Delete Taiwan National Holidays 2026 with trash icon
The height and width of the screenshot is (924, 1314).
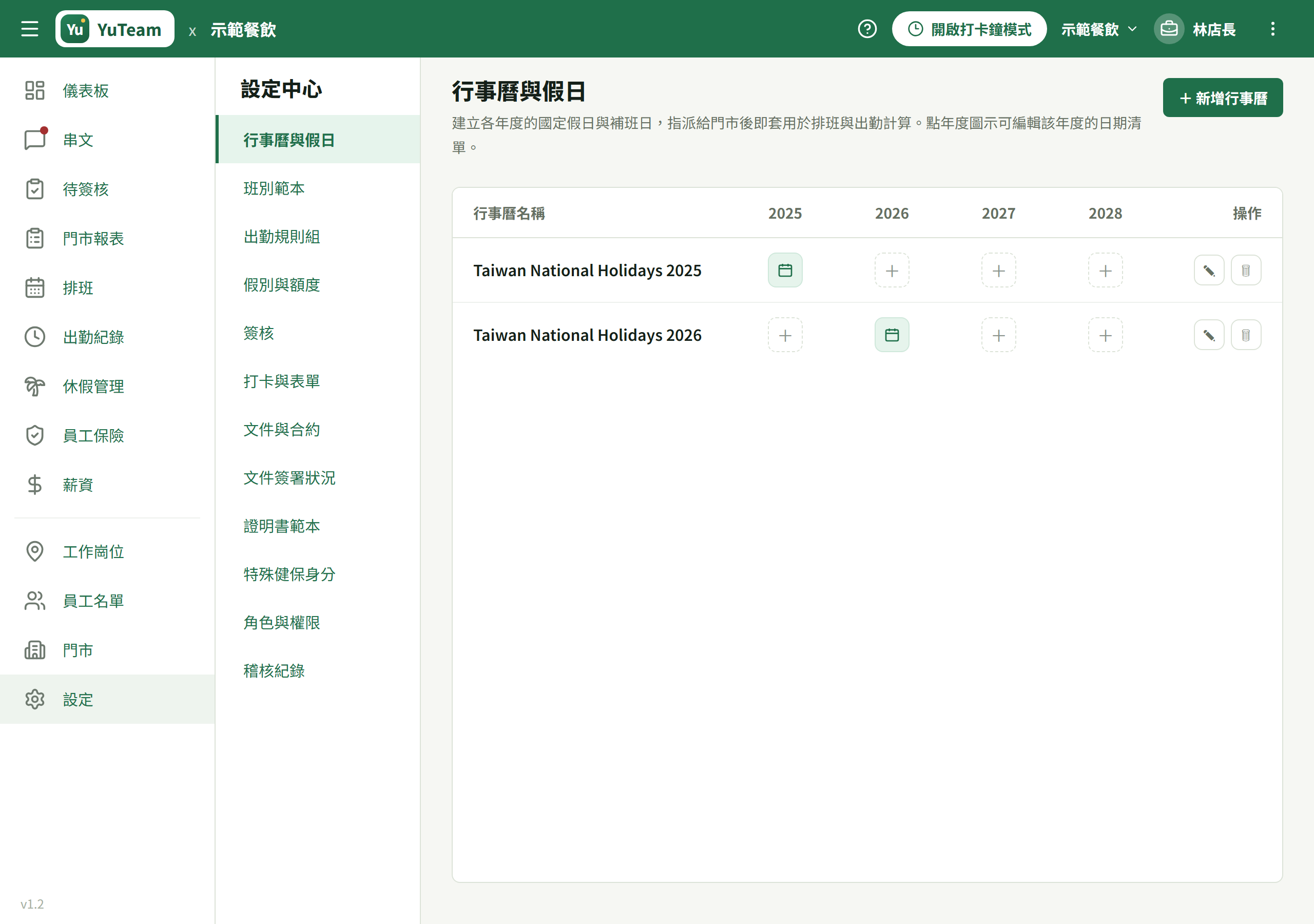pos(1246,335)
